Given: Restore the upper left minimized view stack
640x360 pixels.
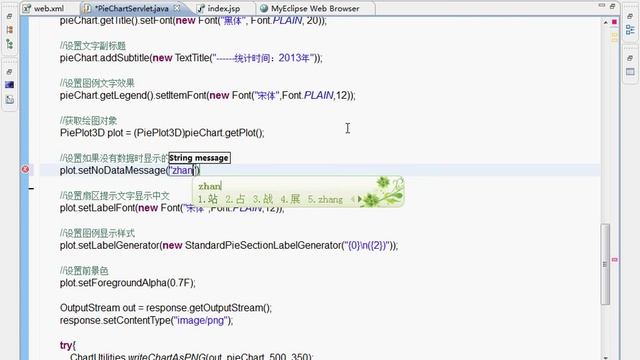Looking at the screenshot, I should tap(9, 16).
